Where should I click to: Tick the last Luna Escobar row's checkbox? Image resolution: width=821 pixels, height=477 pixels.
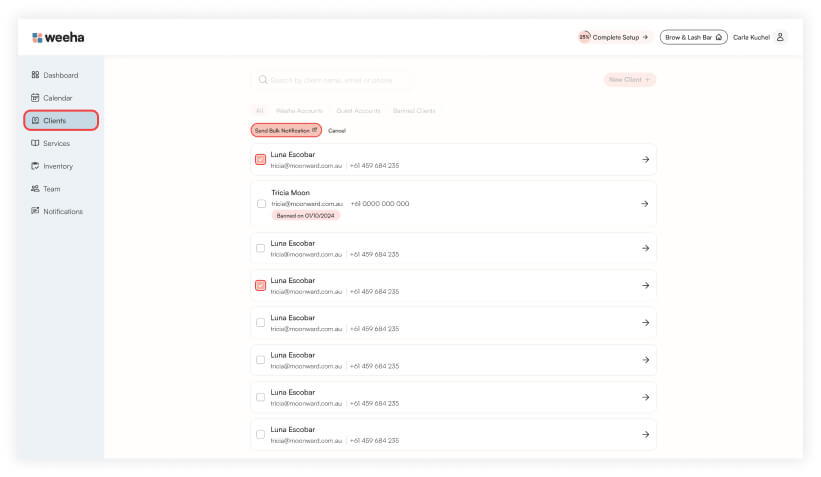pos(260,435)
